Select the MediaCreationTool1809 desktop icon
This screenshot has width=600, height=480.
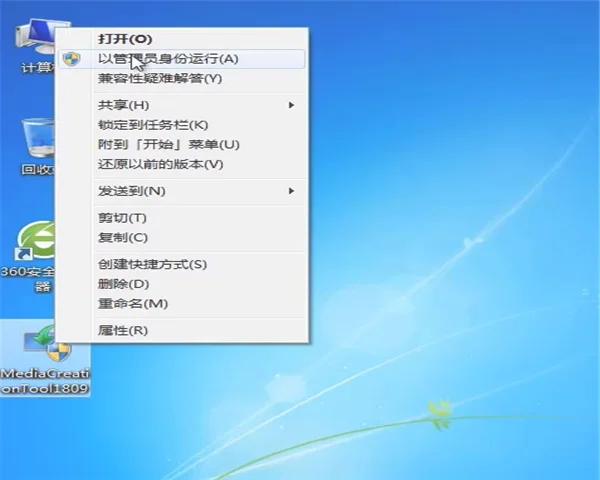coord(44,348)
